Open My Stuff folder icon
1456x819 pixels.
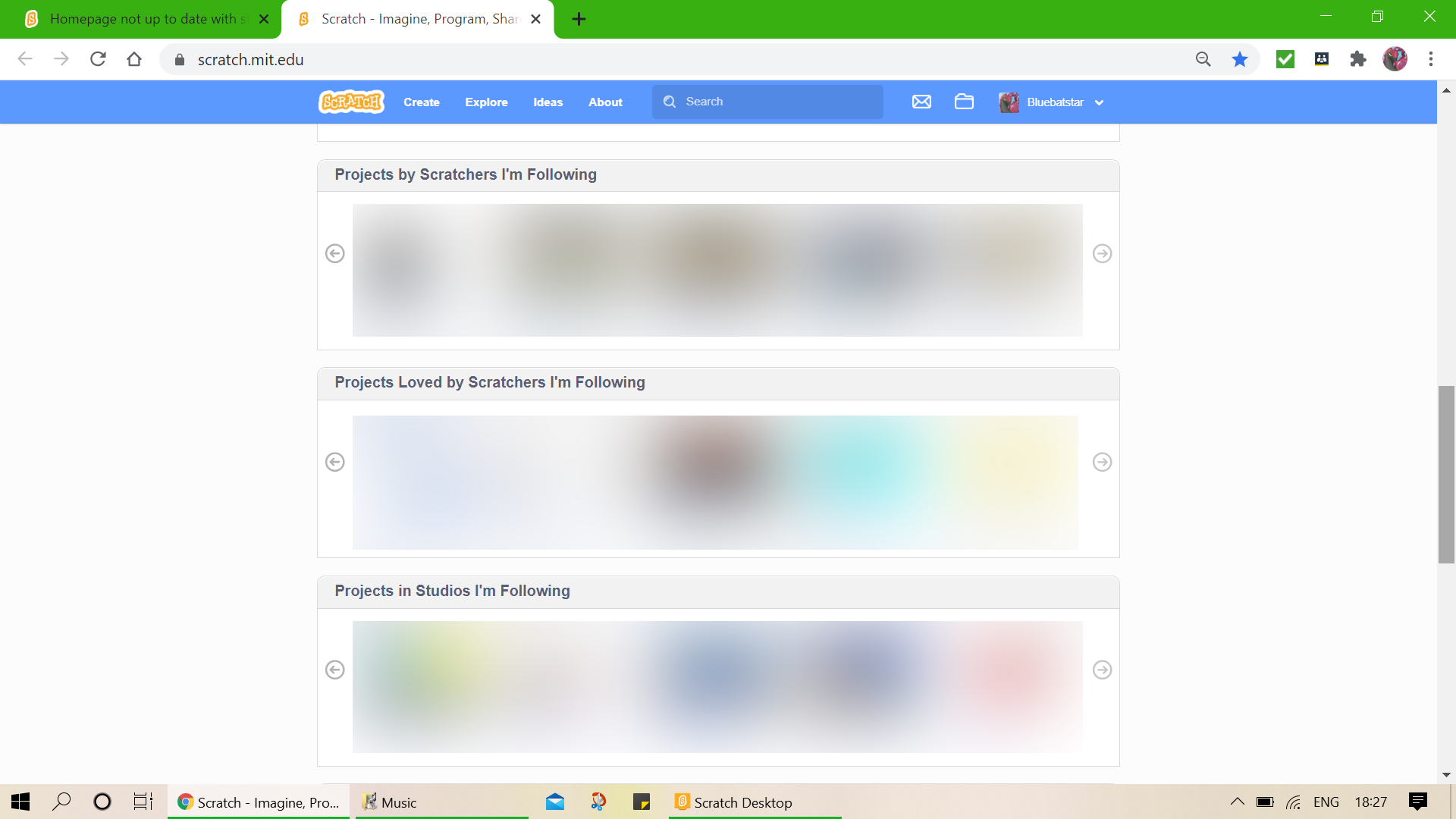pos(964,102)
